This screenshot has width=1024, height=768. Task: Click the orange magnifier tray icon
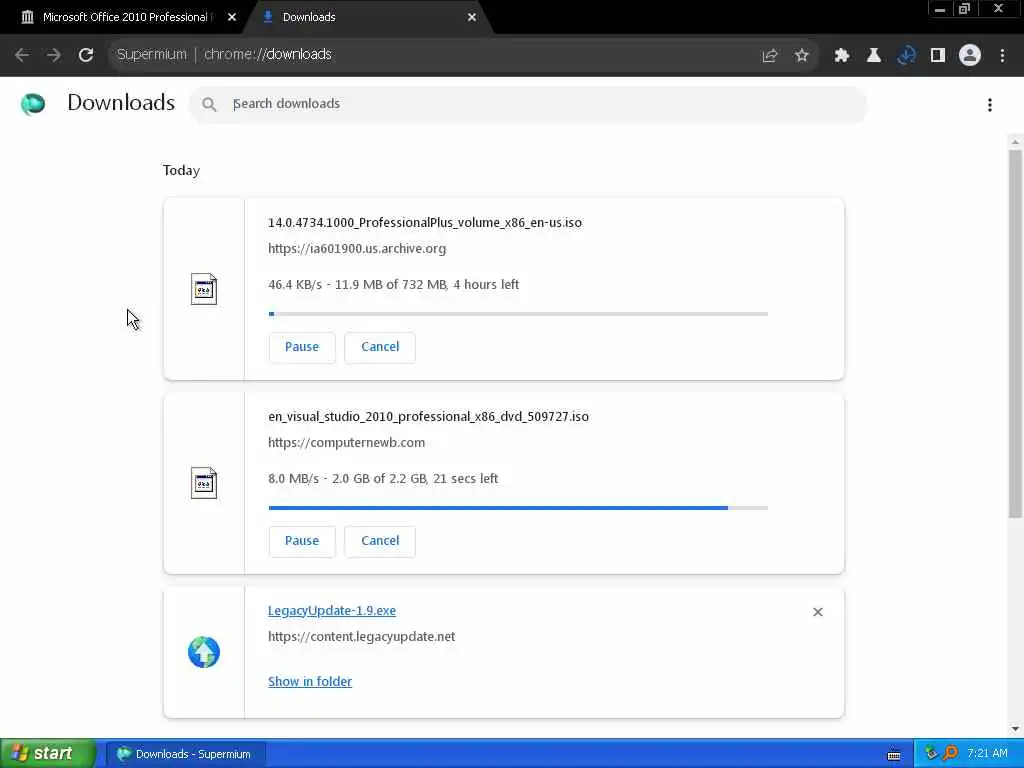click(x=951, y=754)
